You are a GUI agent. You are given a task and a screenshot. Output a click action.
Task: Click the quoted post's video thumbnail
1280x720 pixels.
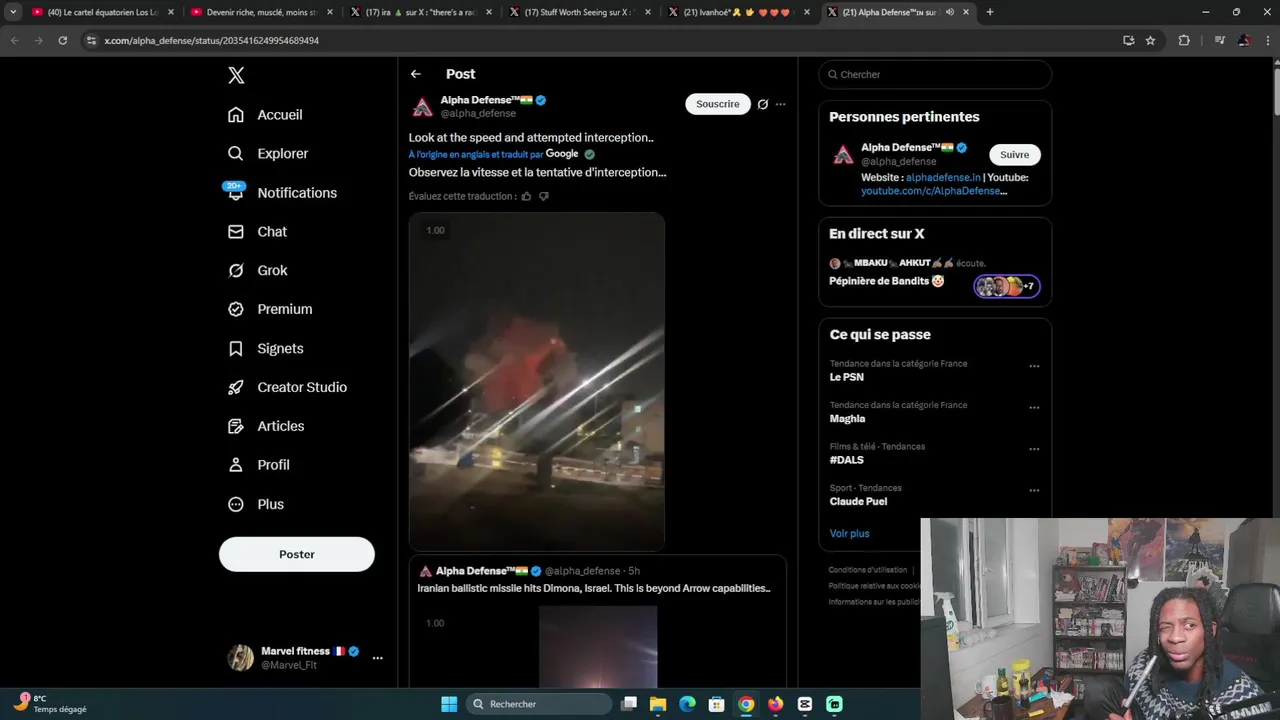598,647
